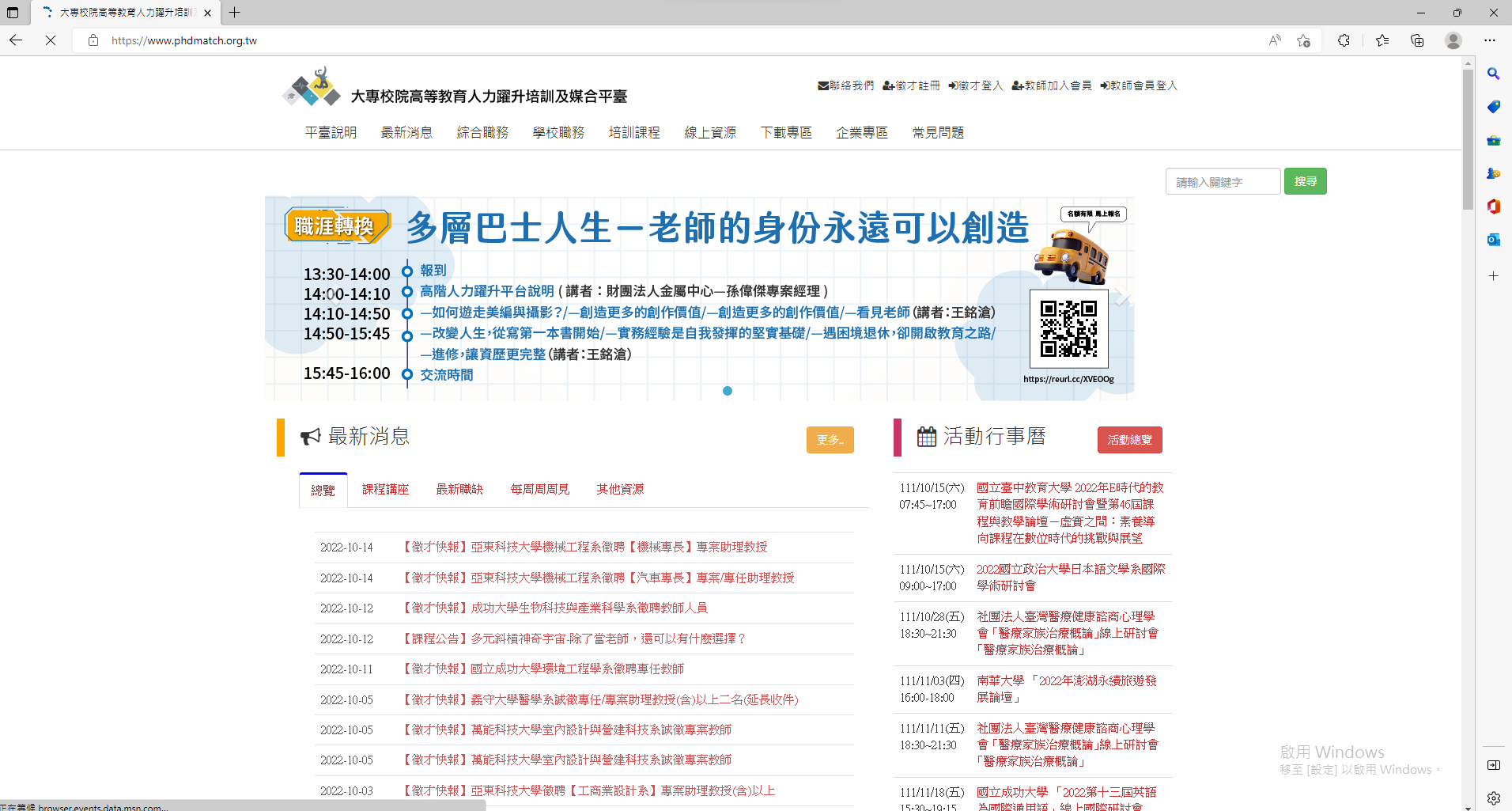Open the favorites list icon
Screen dimensions: 1512x811
coord(1382,40)
